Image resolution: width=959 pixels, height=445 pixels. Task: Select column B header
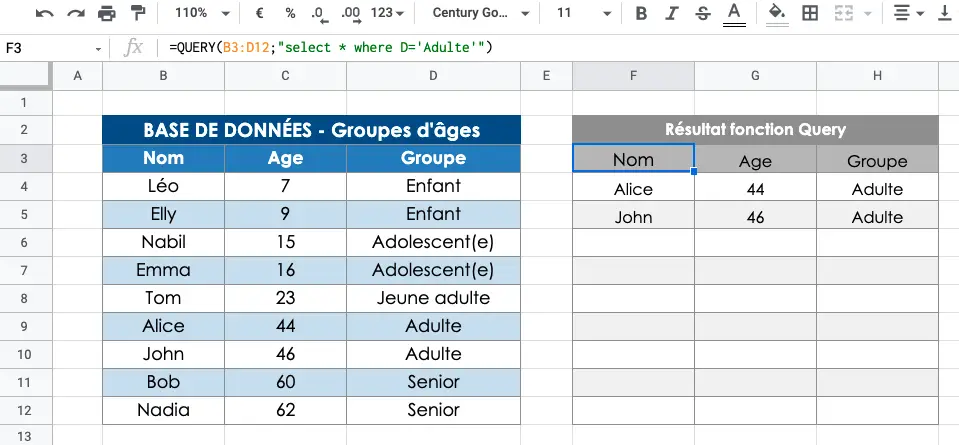pyautogui.click(x=163, y=76)
